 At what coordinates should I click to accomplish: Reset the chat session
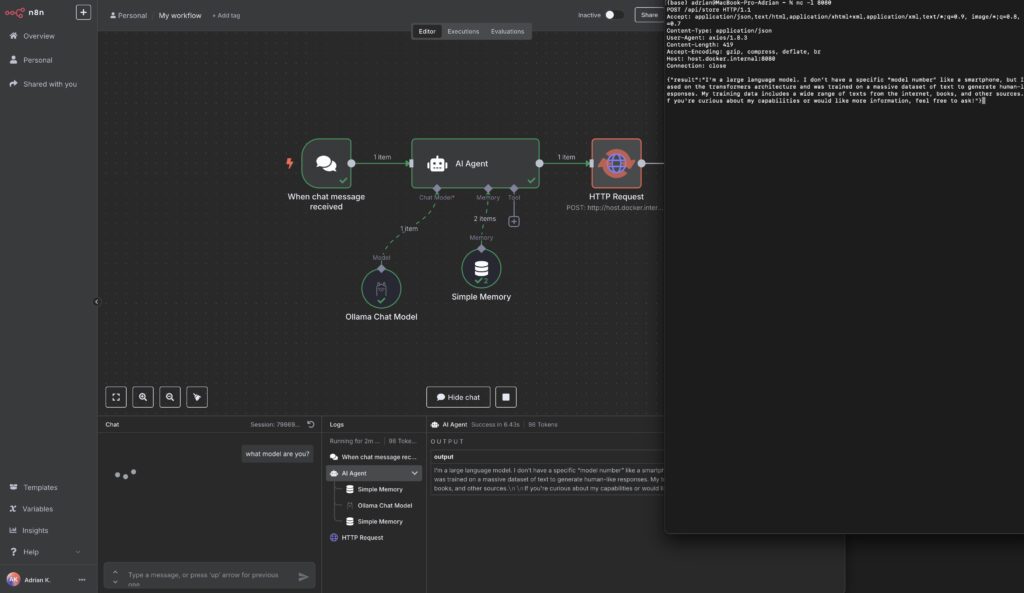311,425
